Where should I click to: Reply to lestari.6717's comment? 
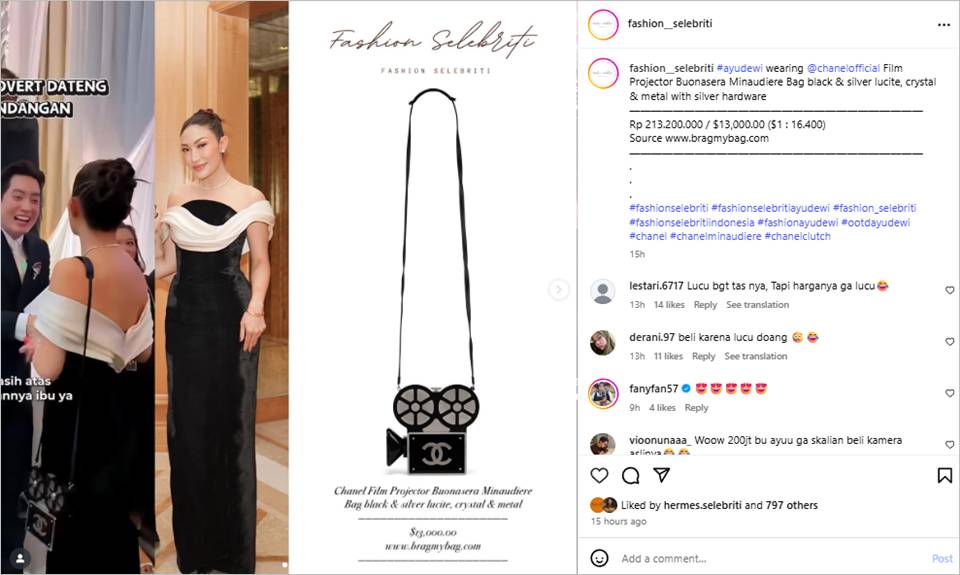705,304
